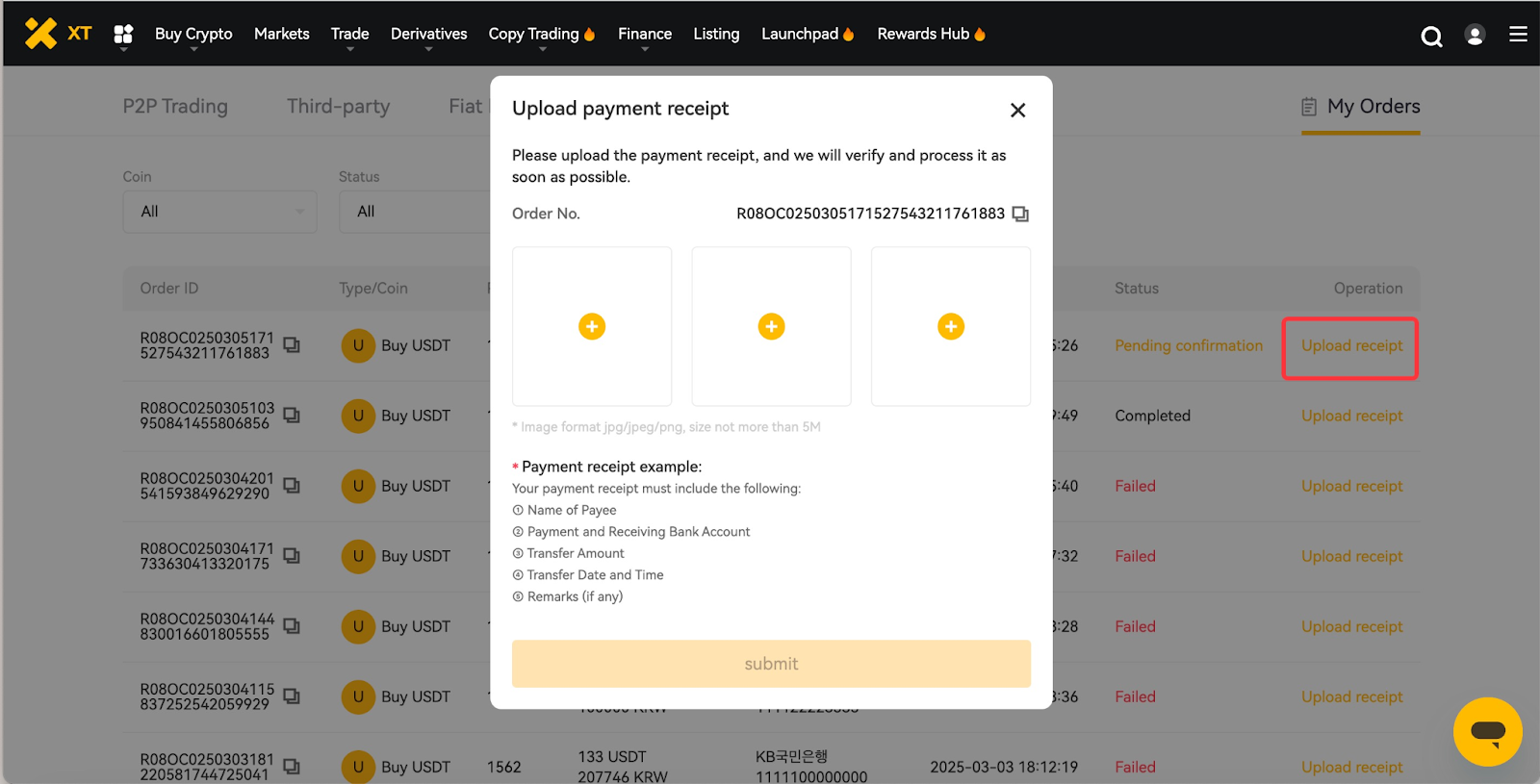
Task: Expand the Status filter dropdown
Action: coord(414,212)
